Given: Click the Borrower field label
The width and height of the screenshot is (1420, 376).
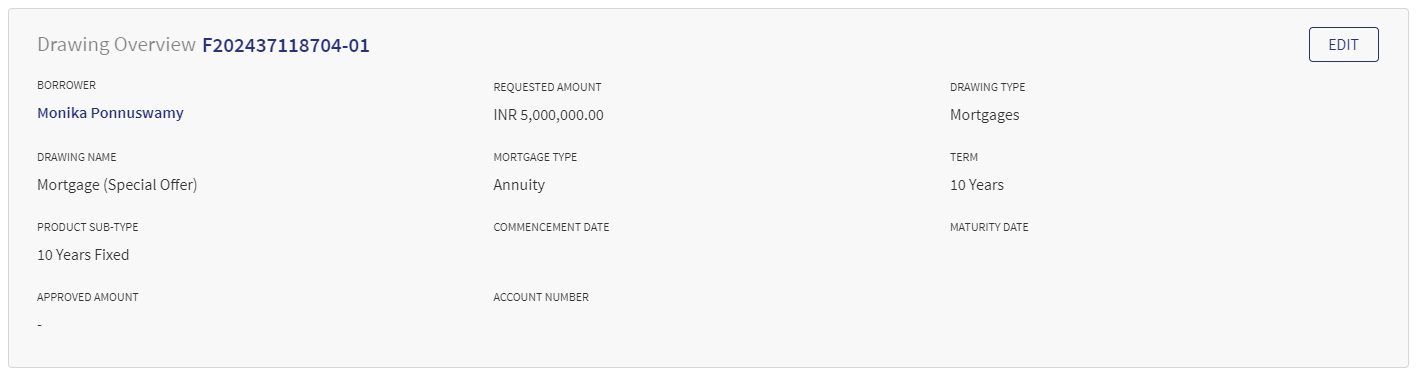Looking at the screenshot, I should click(66, 86).
